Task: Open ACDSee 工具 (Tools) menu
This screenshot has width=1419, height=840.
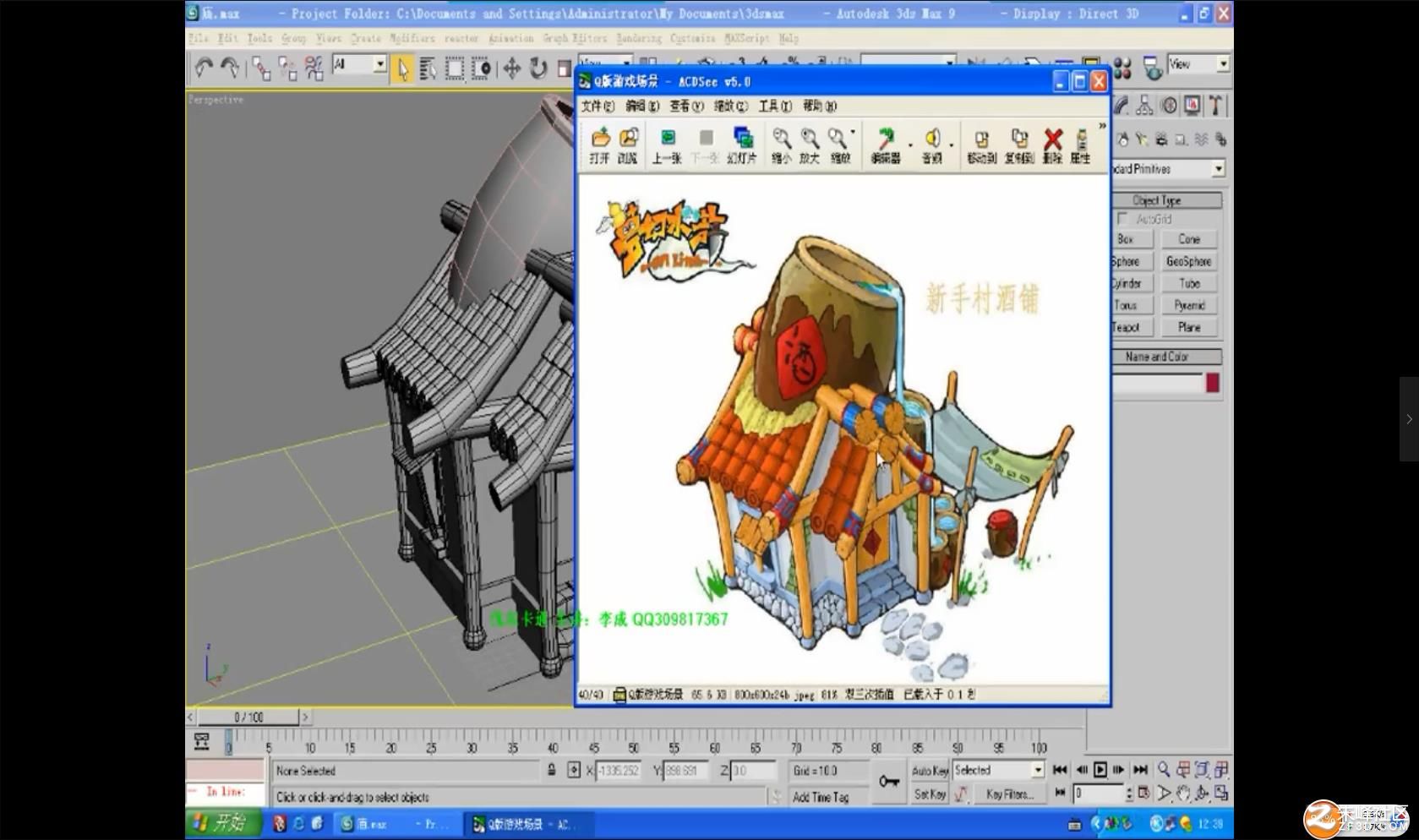Action: point(775,106)
